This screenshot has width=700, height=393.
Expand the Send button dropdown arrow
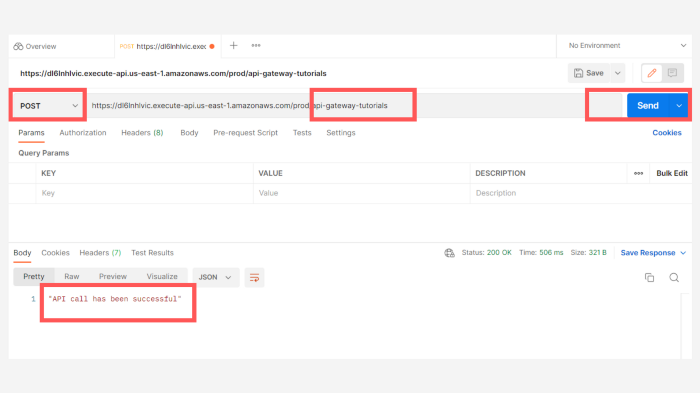pos(679,106)
